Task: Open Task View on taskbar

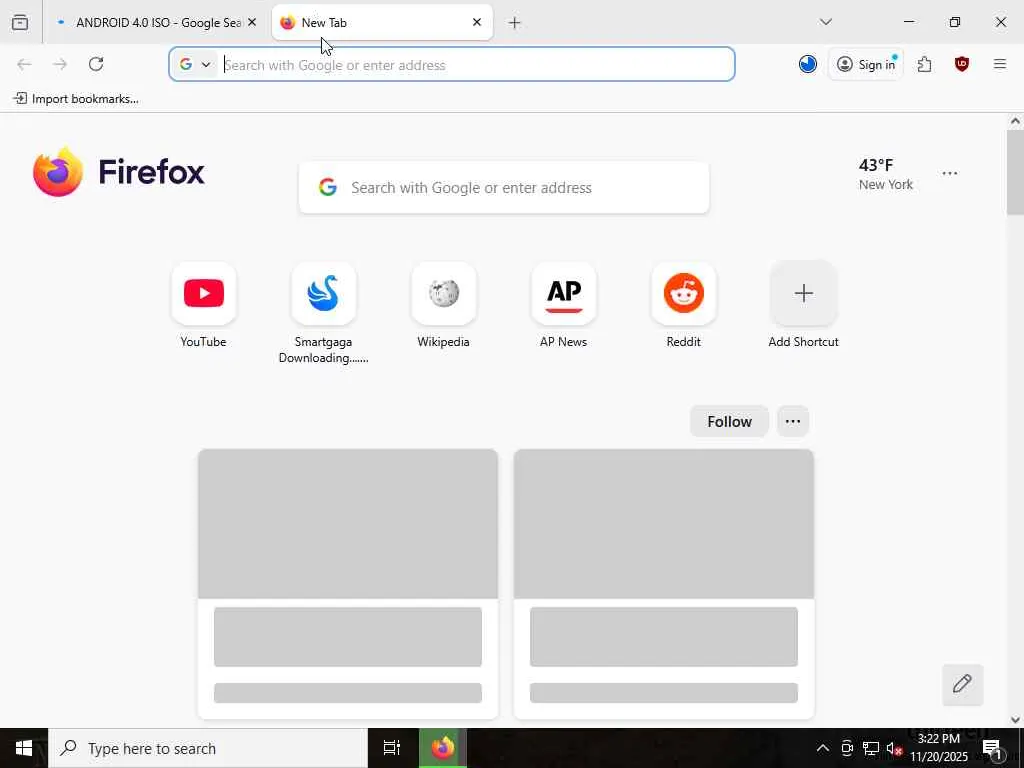Action: point(392,748)
